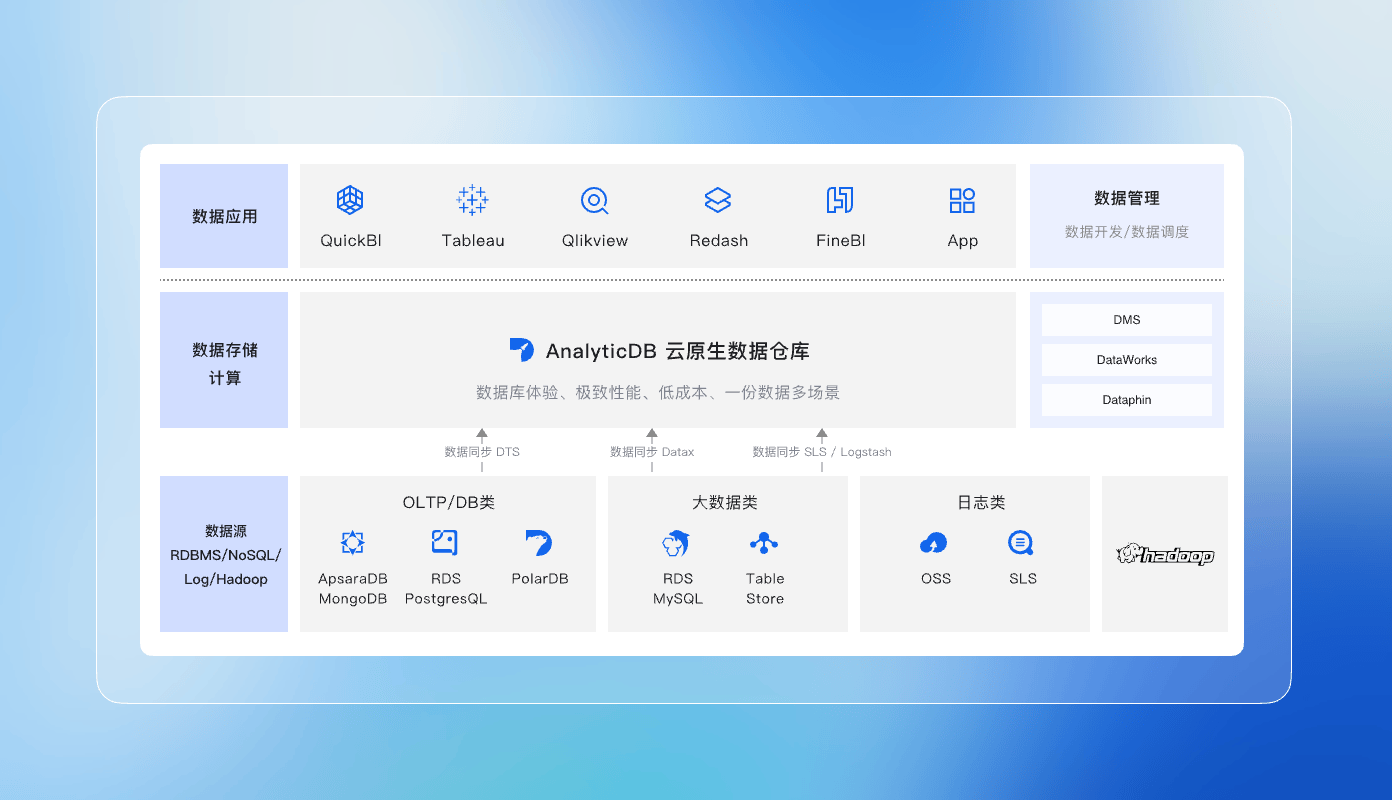Viewport: 1392px width, 800px height.
Task: Select the Tableau sparkle icon
Action: [472, 200]
